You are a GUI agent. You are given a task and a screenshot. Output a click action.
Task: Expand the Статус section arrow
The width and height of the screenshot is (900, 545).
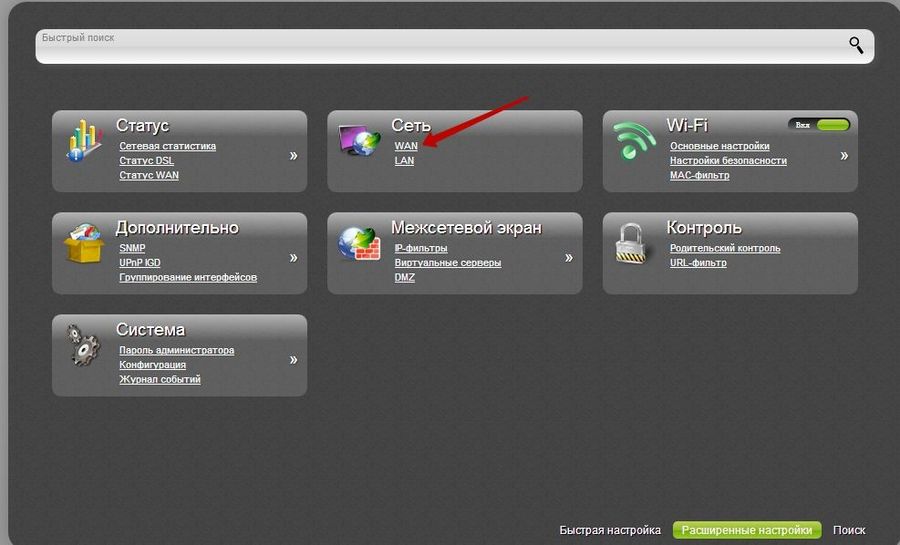point(293,155)
